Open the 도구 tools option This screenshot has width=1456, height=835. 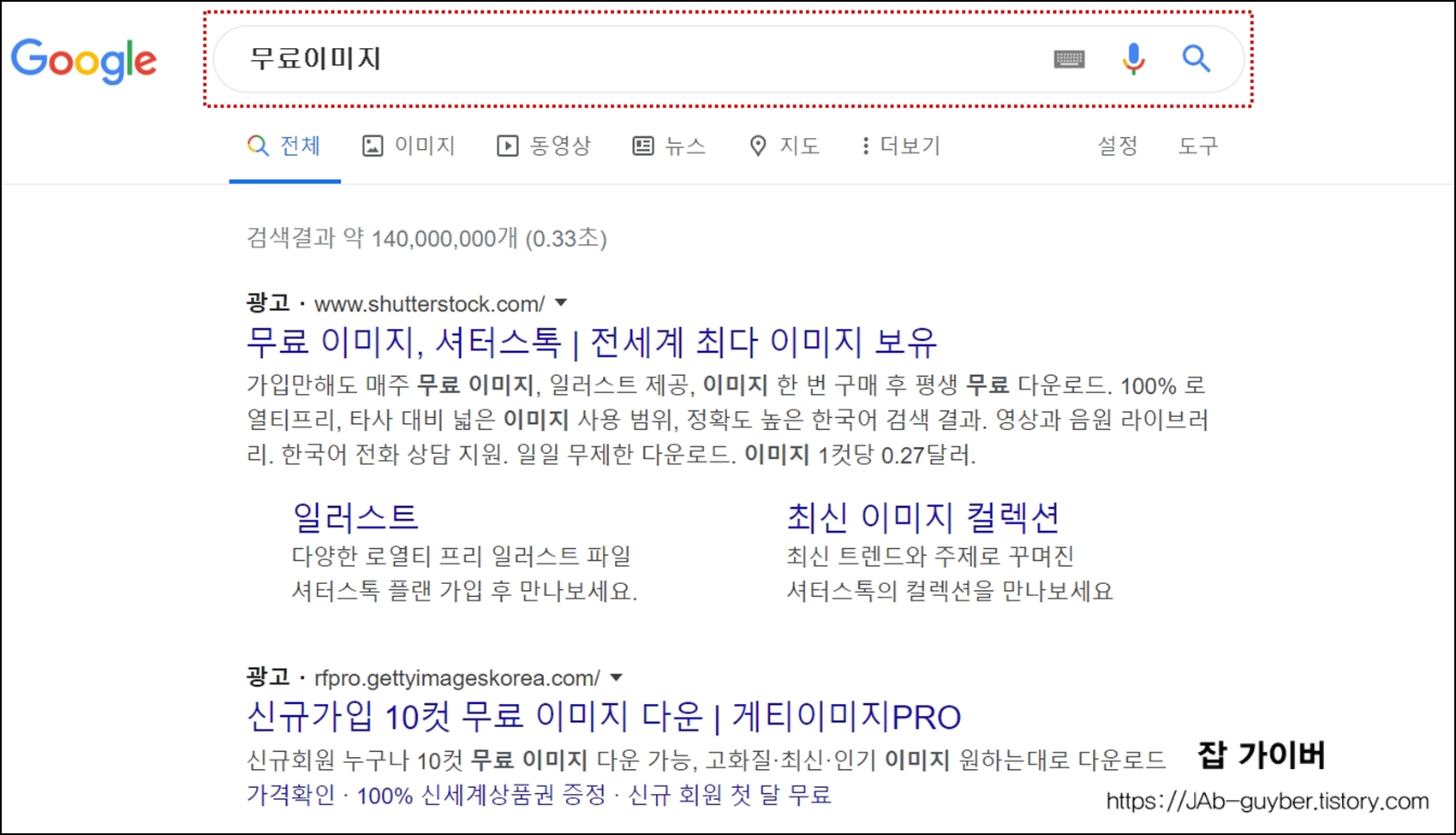pos(1197,146)
